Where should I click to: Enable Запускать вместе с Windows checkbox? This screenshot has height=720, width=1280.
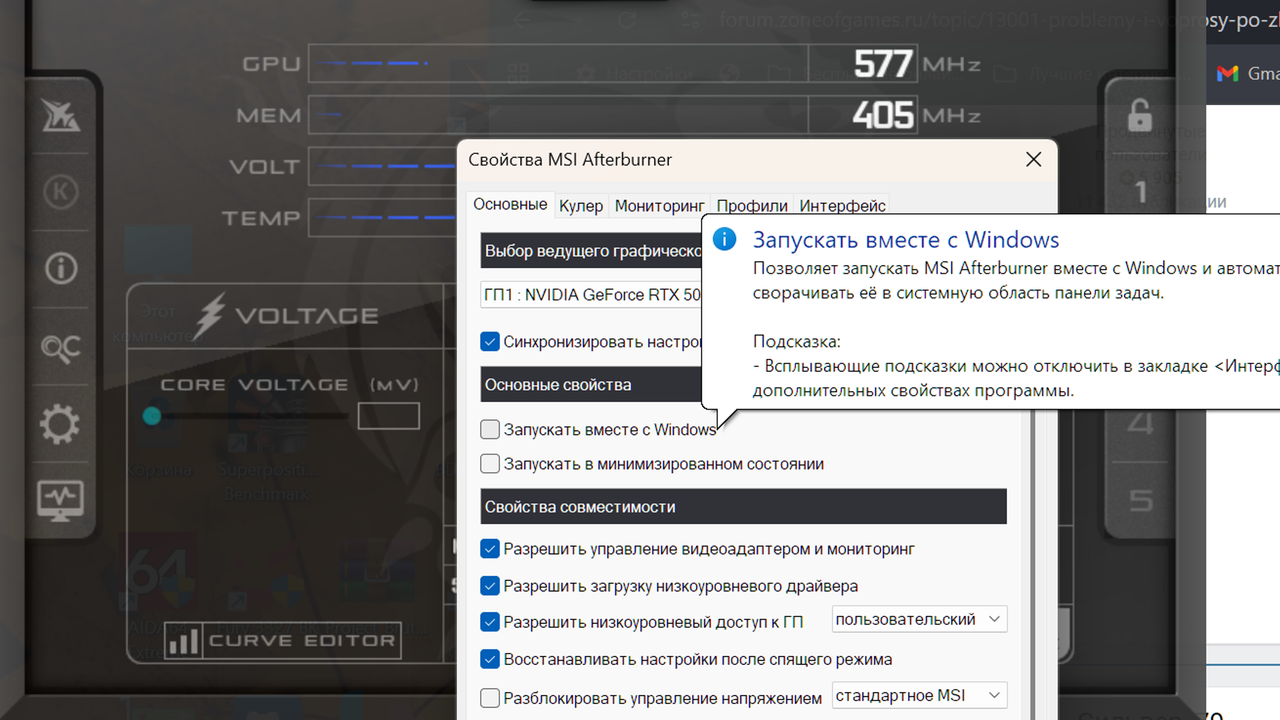[490, 430]
